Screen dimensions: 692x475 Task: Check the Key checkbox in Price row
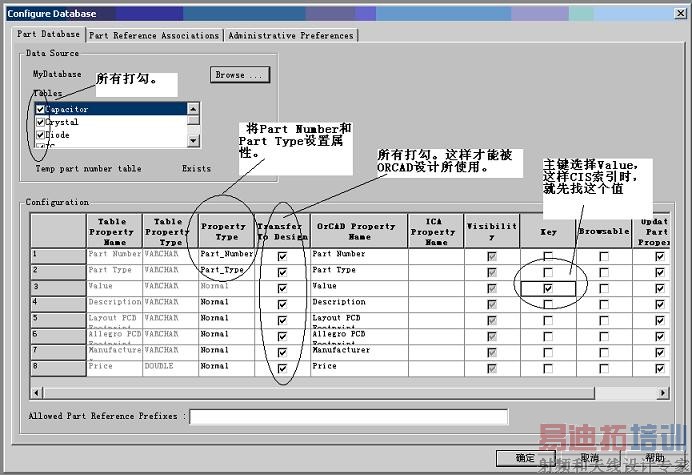pyautogui.click(x=548, y=368)
